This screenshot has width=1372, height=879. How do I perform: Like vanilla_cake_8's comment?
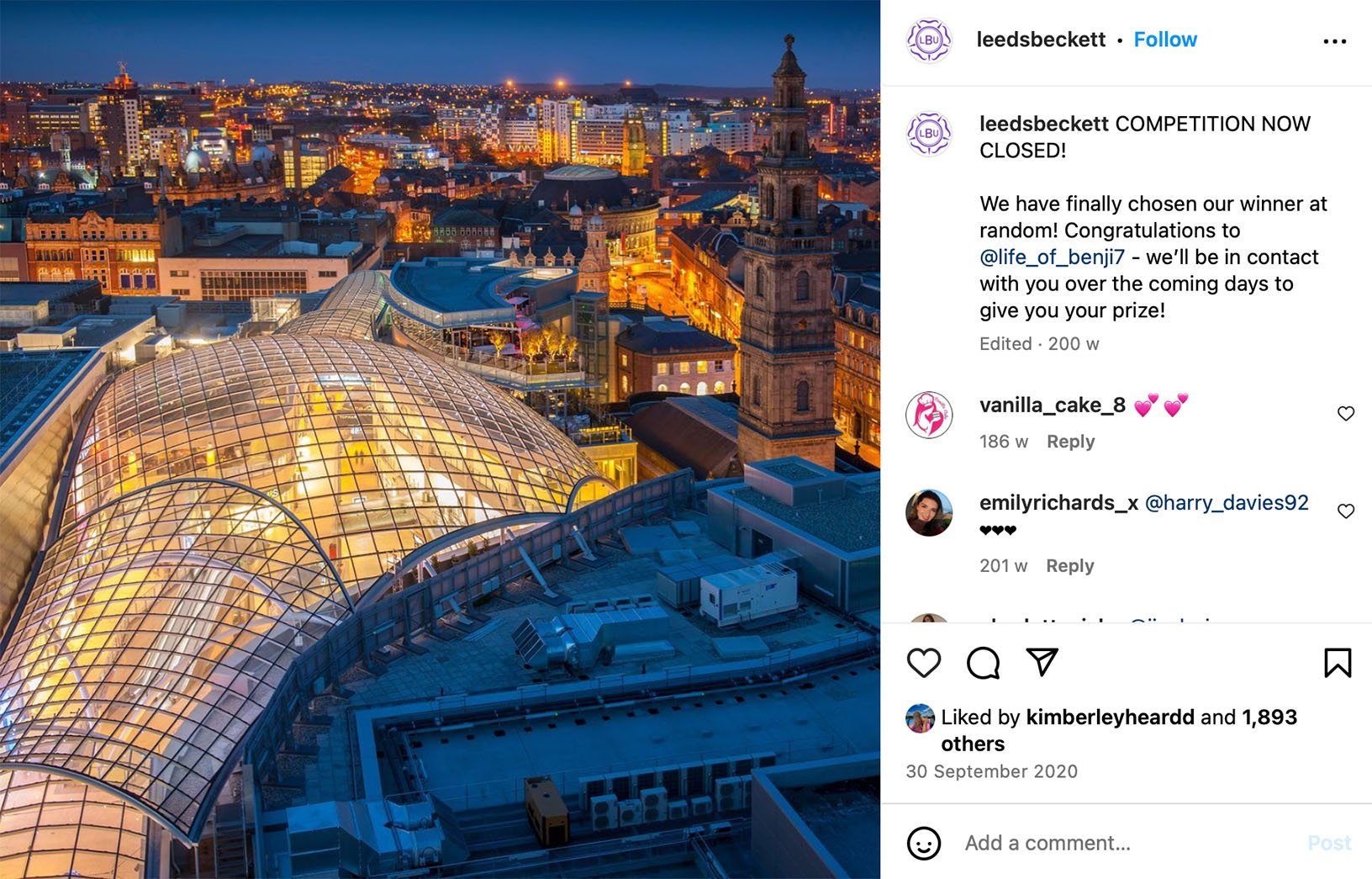(1345, 413)
